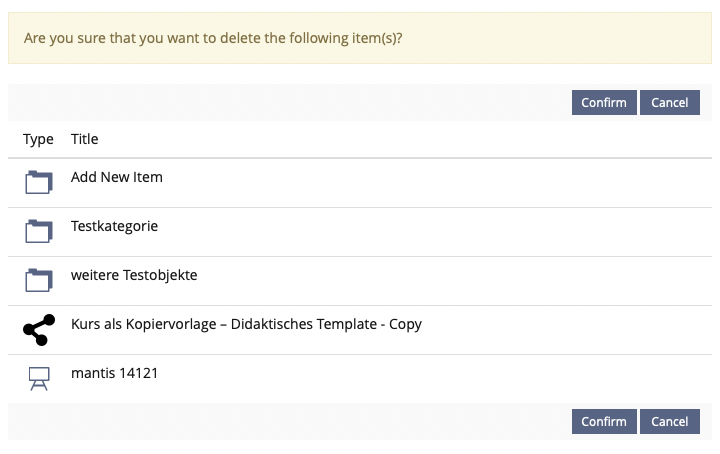
Task: Click the Testkategorie category folder icon
Action: (38, 231)
